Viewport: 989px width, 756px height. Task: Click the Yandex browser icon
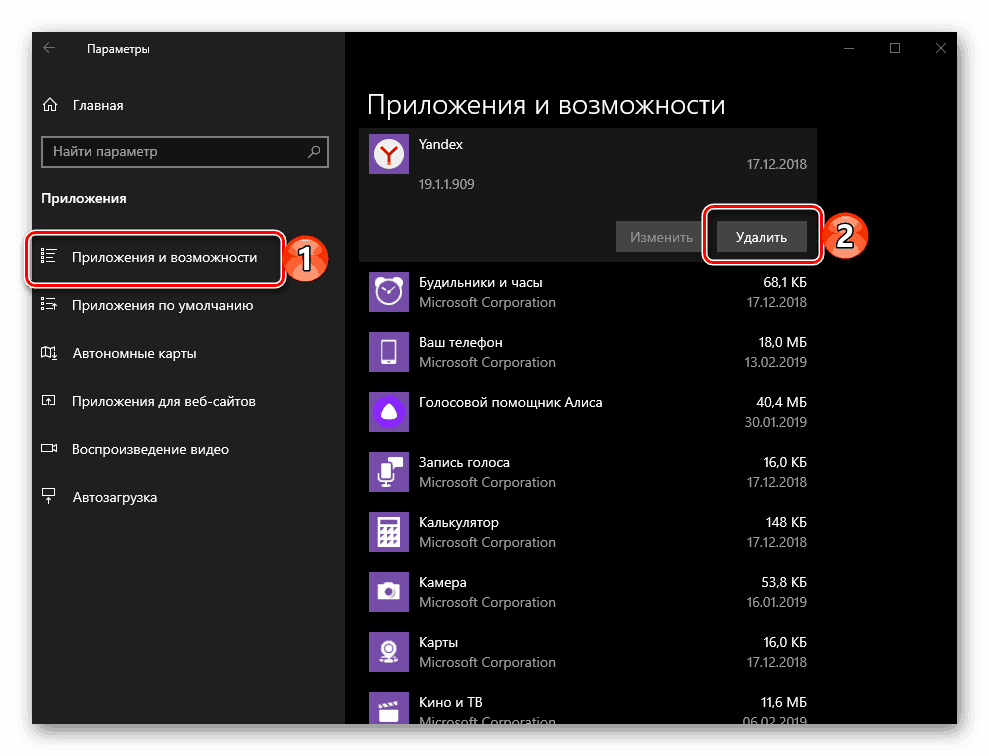(x=389, y=154)
